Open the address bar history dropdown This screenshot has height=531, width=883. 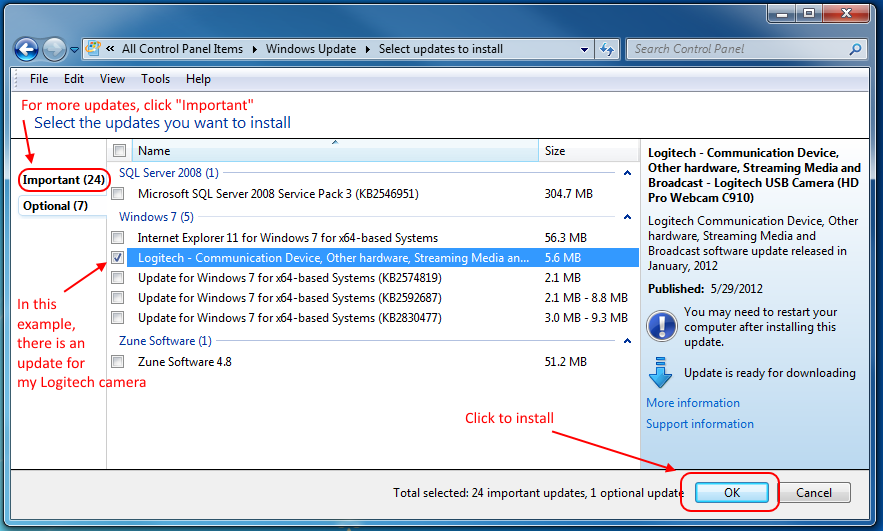tap(585, 49)
